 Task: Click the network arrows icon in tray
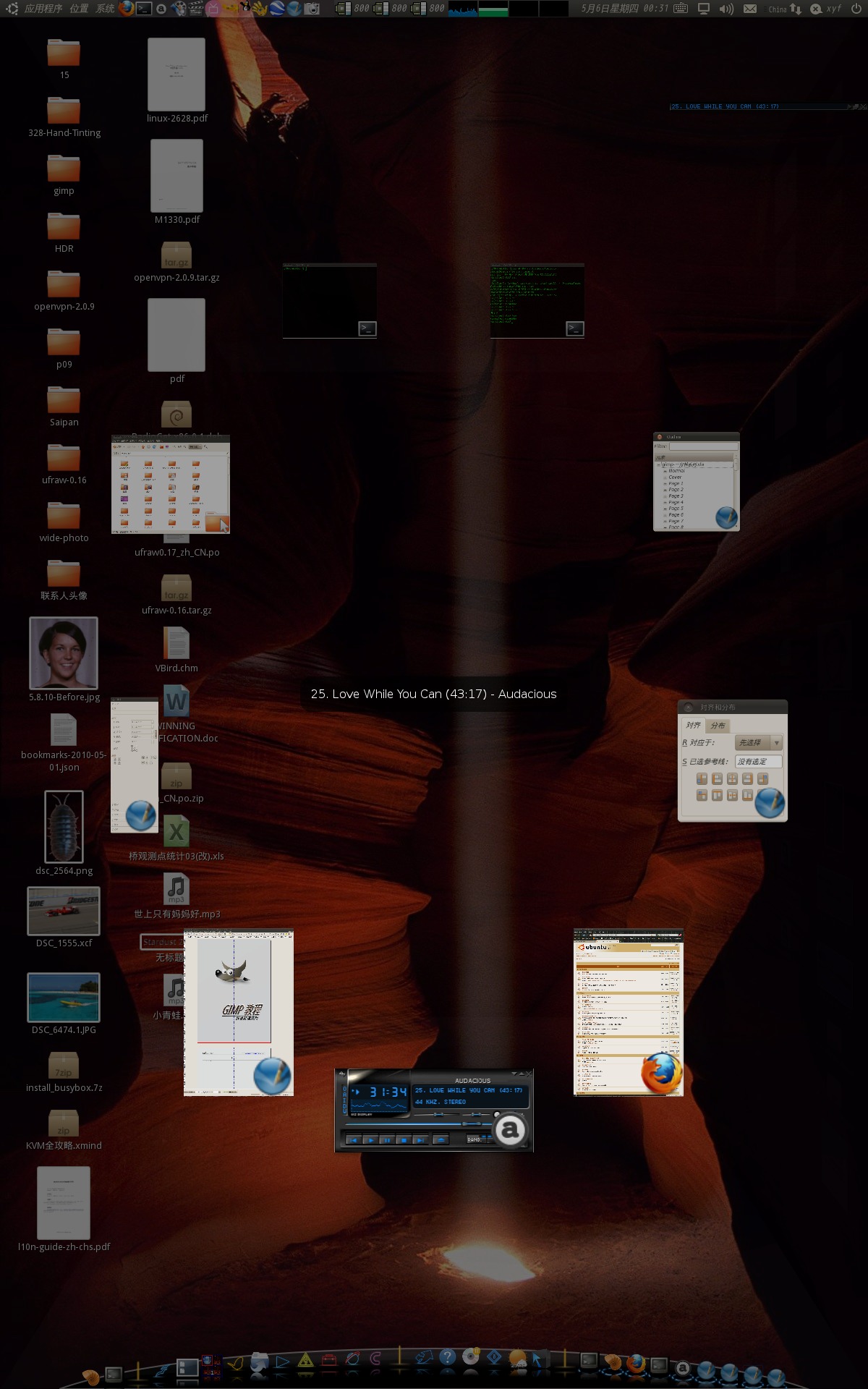[x=796, y=9]
